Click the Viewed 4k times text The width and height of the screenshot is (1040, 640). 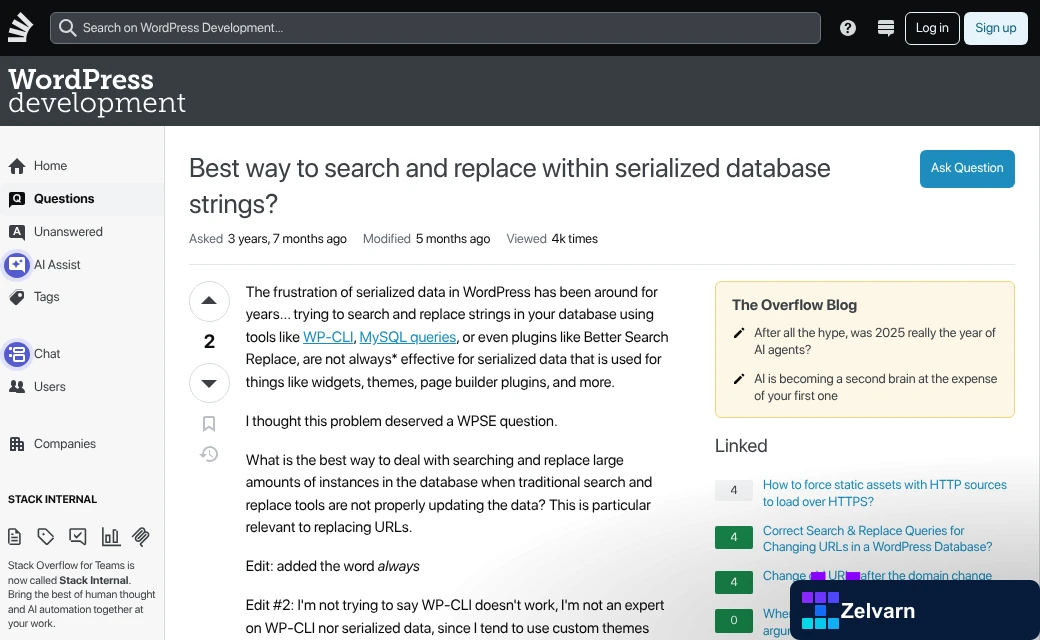coord(552,239)
